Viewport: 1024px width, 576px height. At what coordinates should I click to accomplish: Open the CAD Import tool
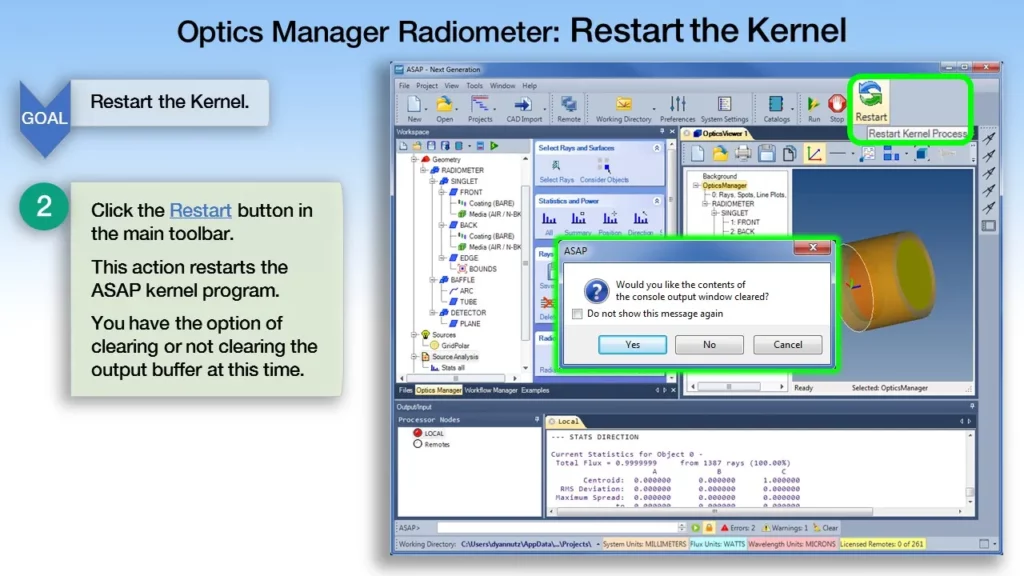point(522,104)
